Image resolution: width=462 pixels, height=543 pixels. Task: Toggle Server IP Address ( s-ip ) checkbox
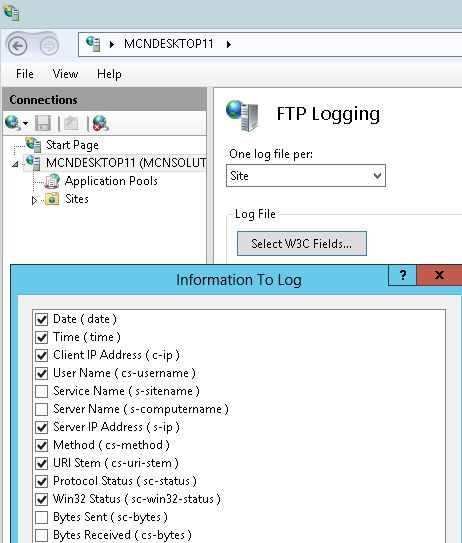(x=42, y=427)
